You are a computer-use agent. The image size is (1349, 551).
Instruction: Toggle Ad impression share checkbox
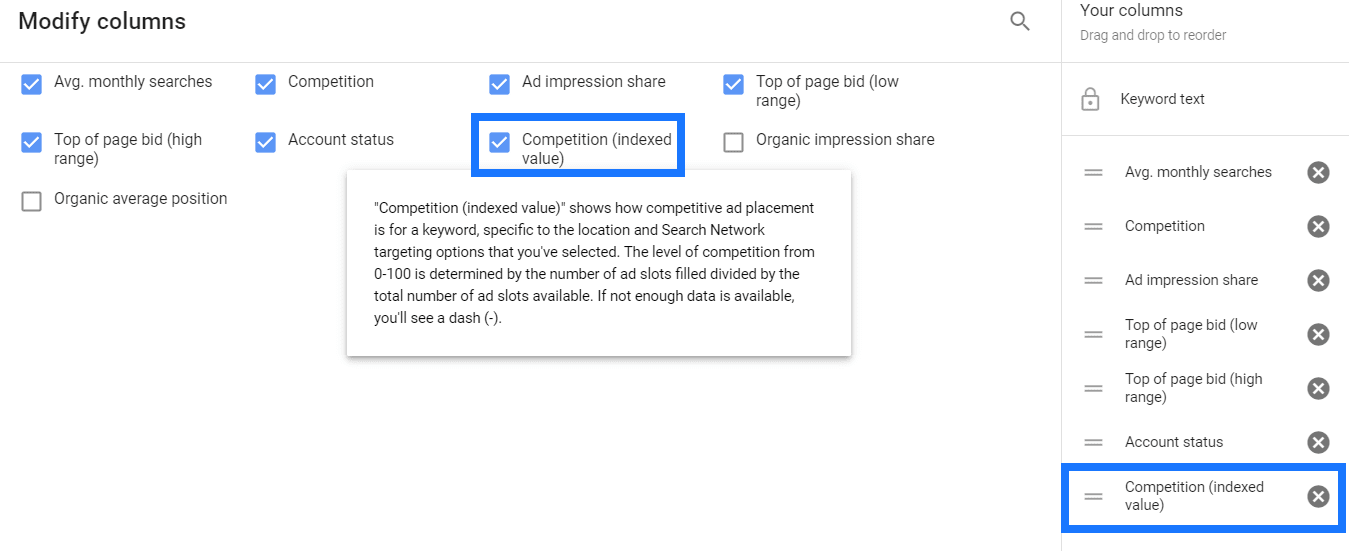[x=499, y=84]
